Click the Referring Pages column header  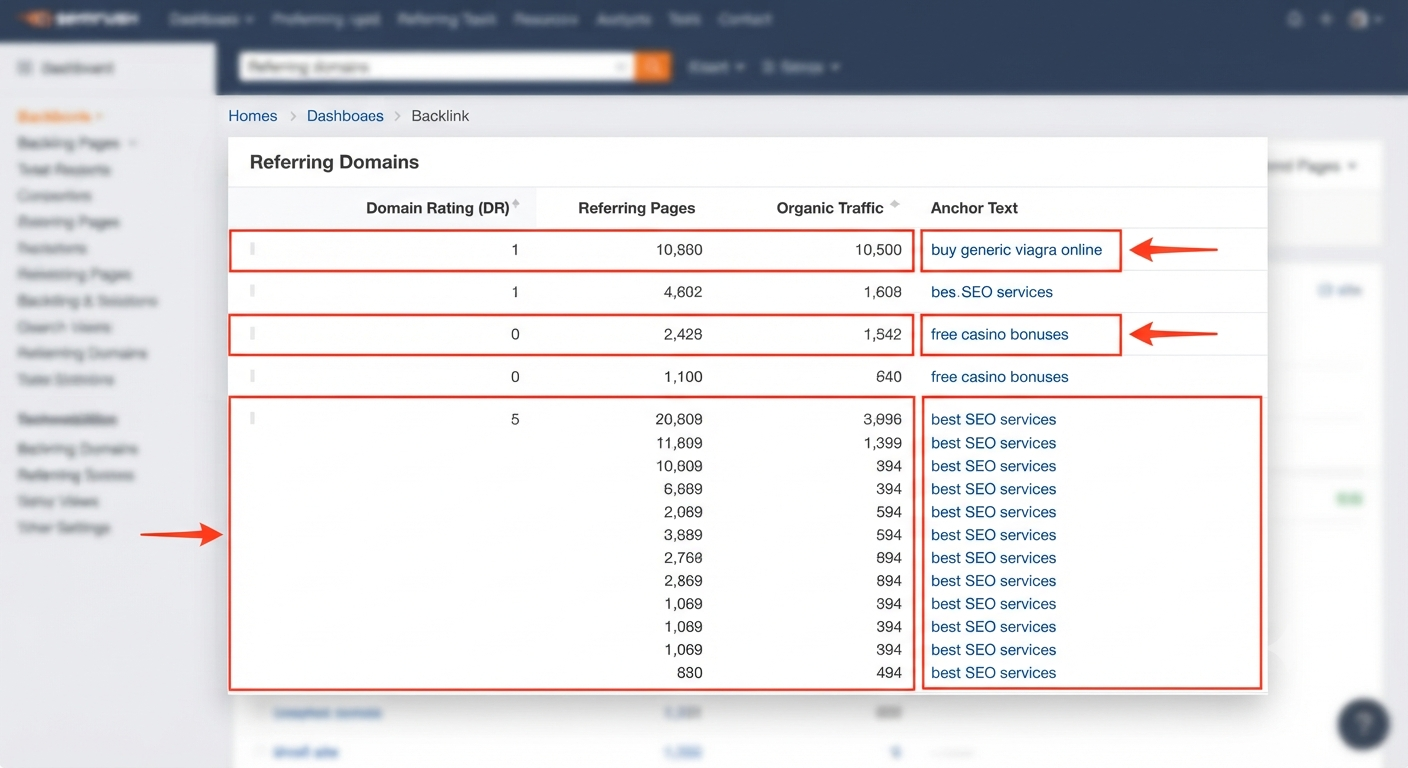(636, 208)
